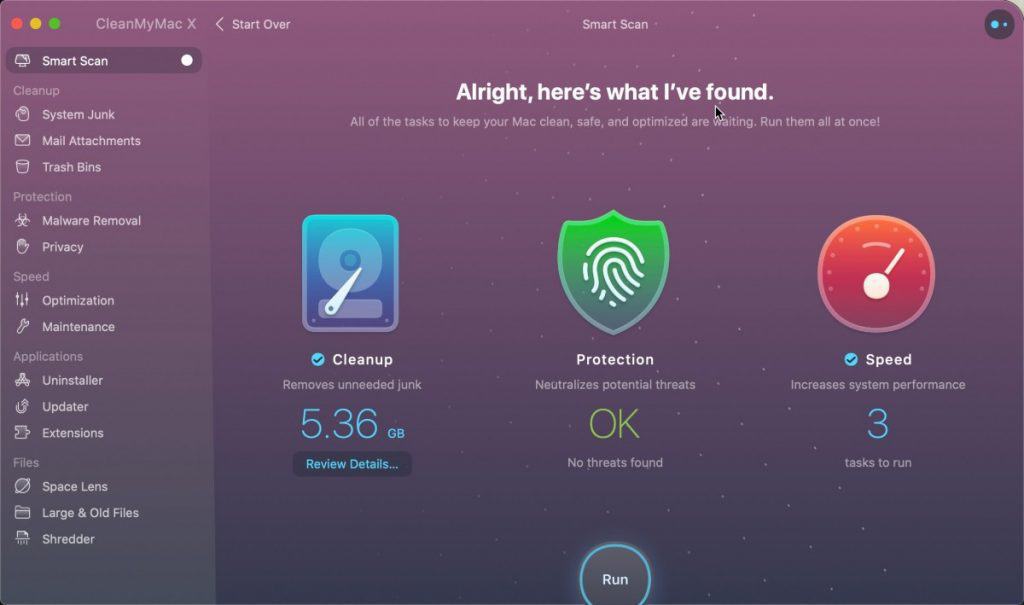Uncheck the Cleanup checkbox

point(318,359)
